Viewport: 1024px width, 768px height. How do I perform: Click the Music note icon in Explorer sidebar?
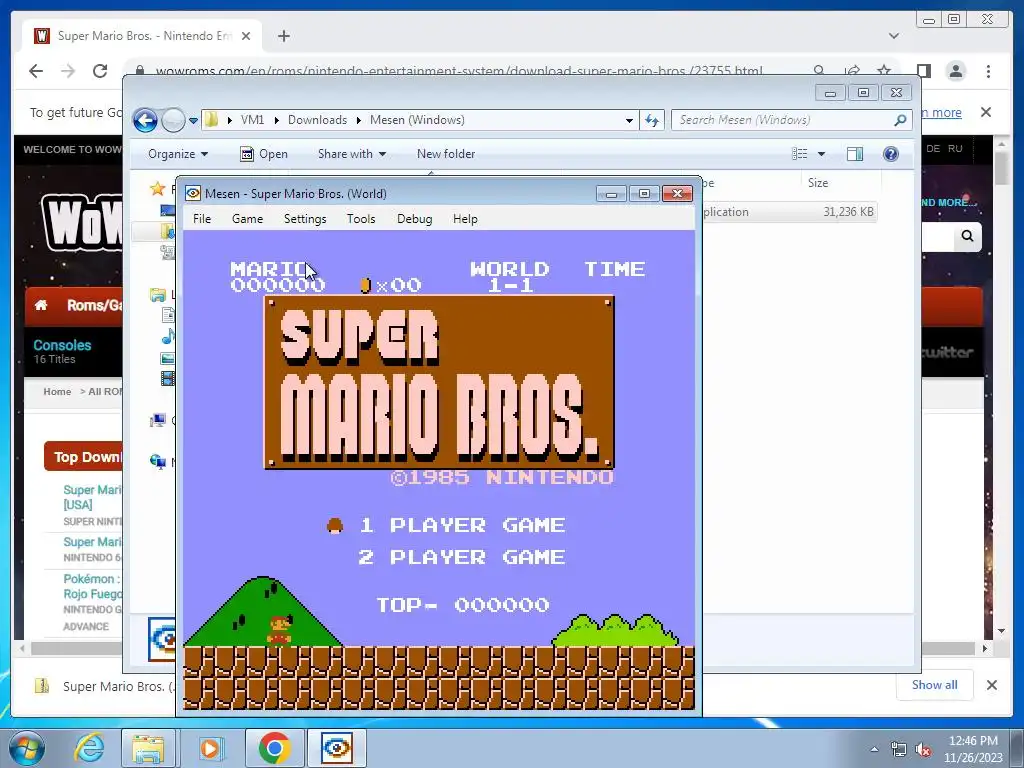click(168, 336)
